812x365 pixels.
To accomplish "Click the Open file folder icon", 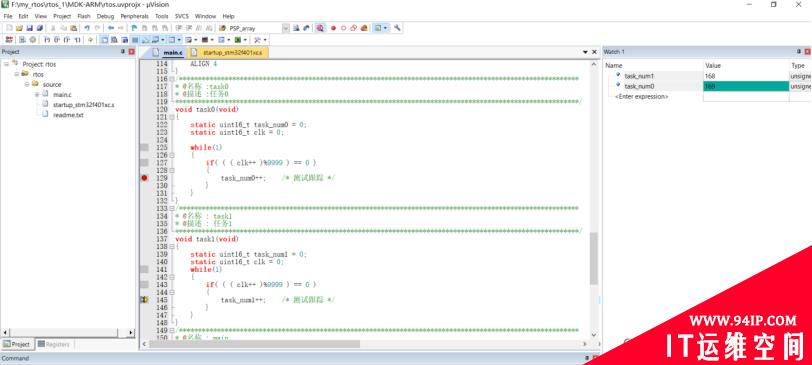I will (x=19, y=28).
